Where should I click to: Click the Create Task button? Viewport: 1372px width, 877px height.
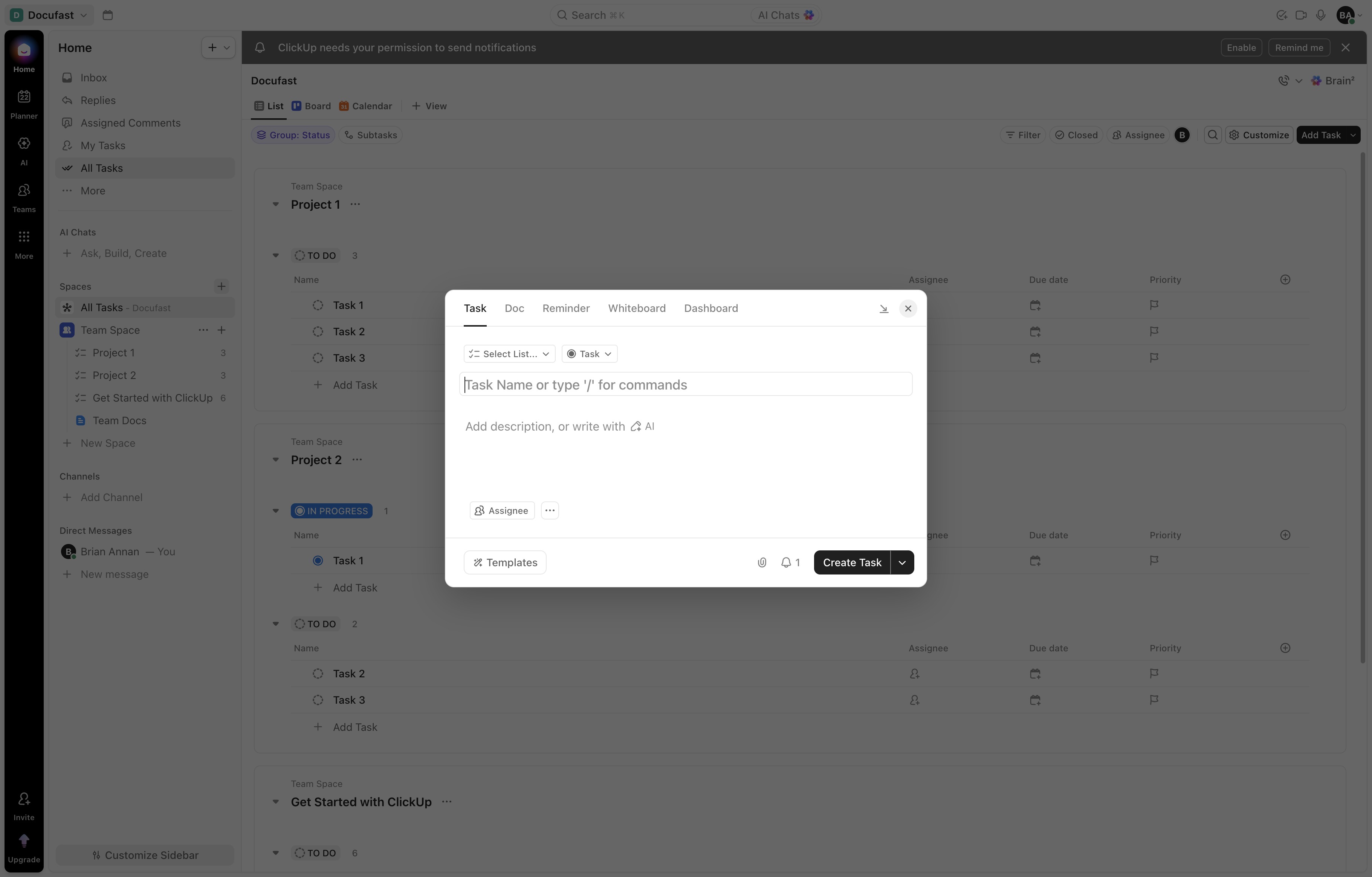point(852,562)
